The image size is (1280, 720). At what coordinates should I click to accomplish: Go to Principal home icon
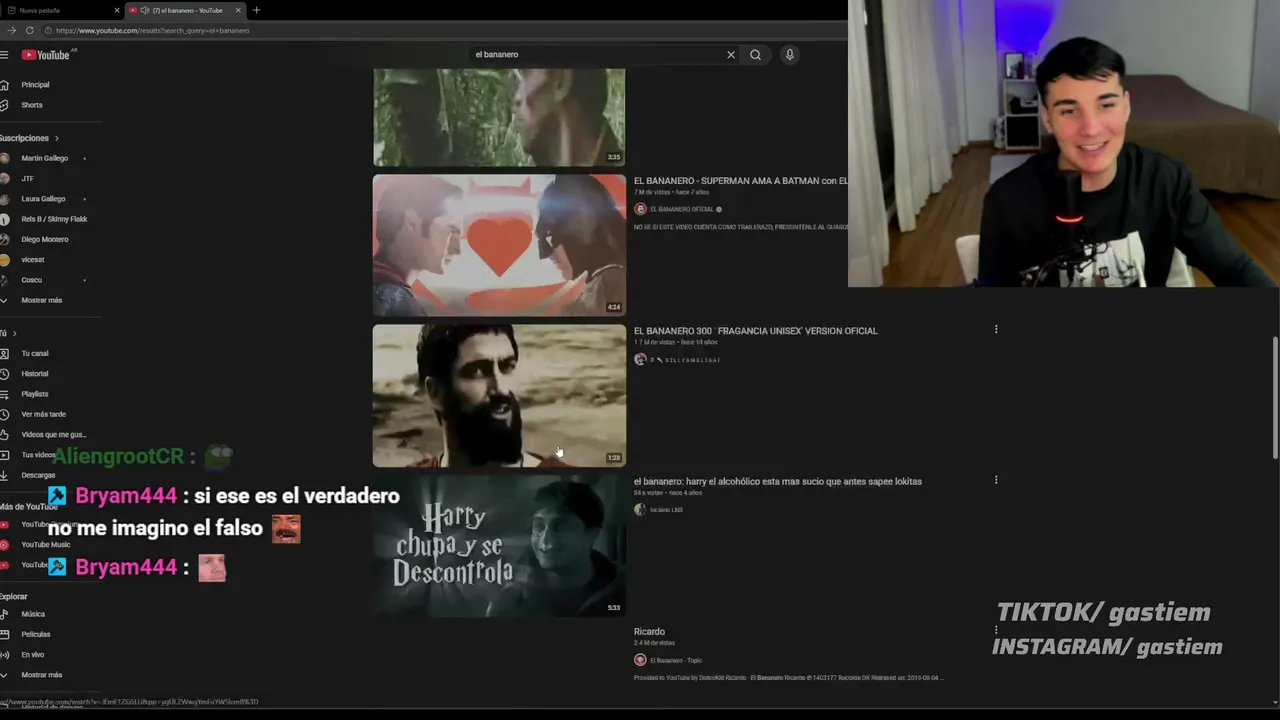coord(5,85)
